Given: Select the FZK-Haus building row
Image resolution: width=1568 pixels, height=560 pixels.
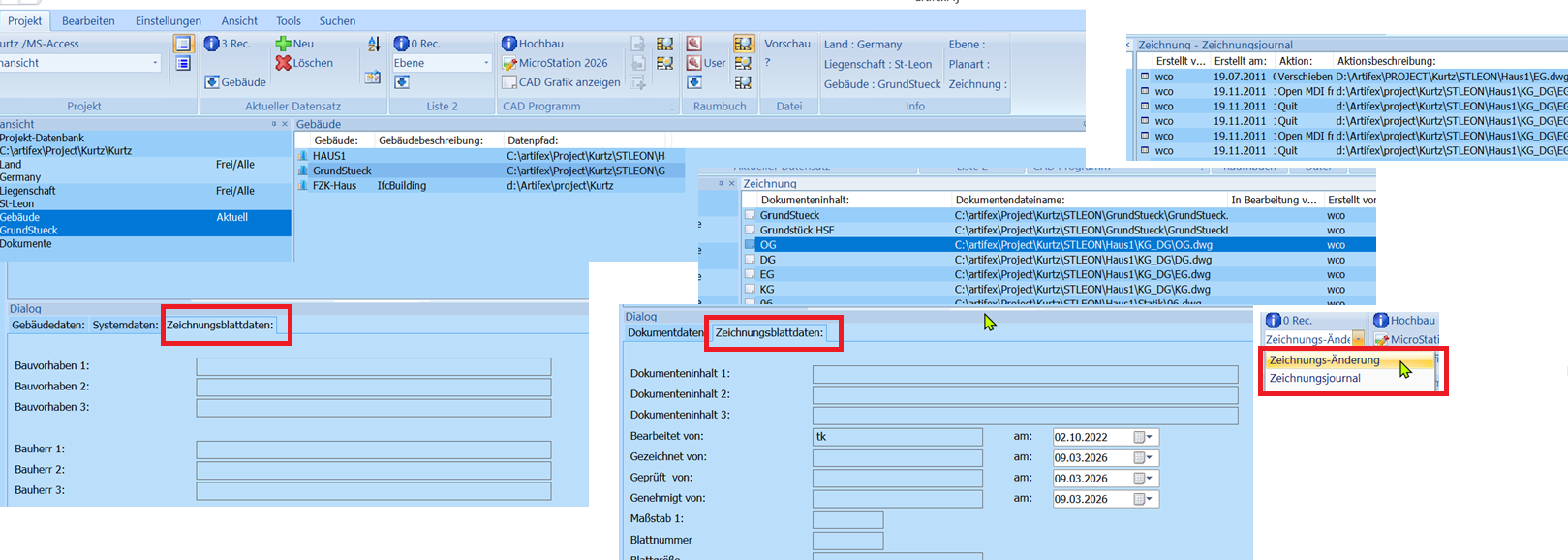Looking at the screenshot, I should (x=334, y=185).
